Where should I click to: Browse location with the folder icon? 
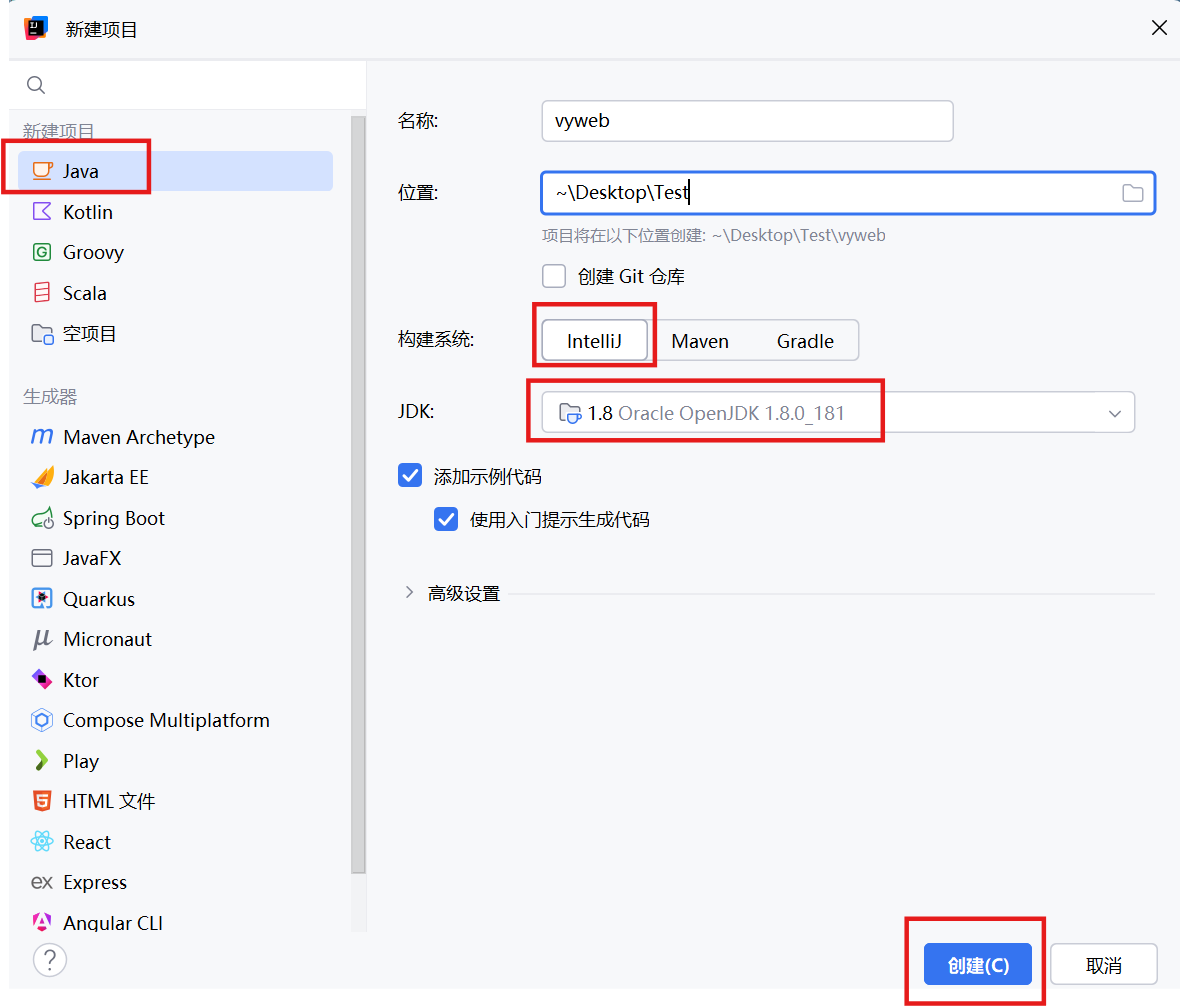[x=1133, y=193]
